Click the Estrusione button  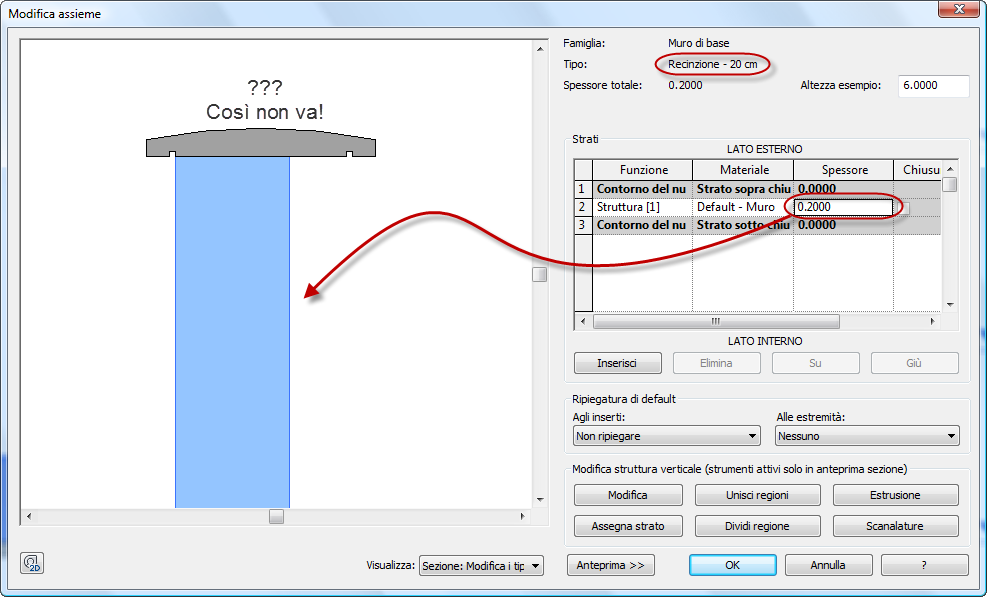pos(896,495)
